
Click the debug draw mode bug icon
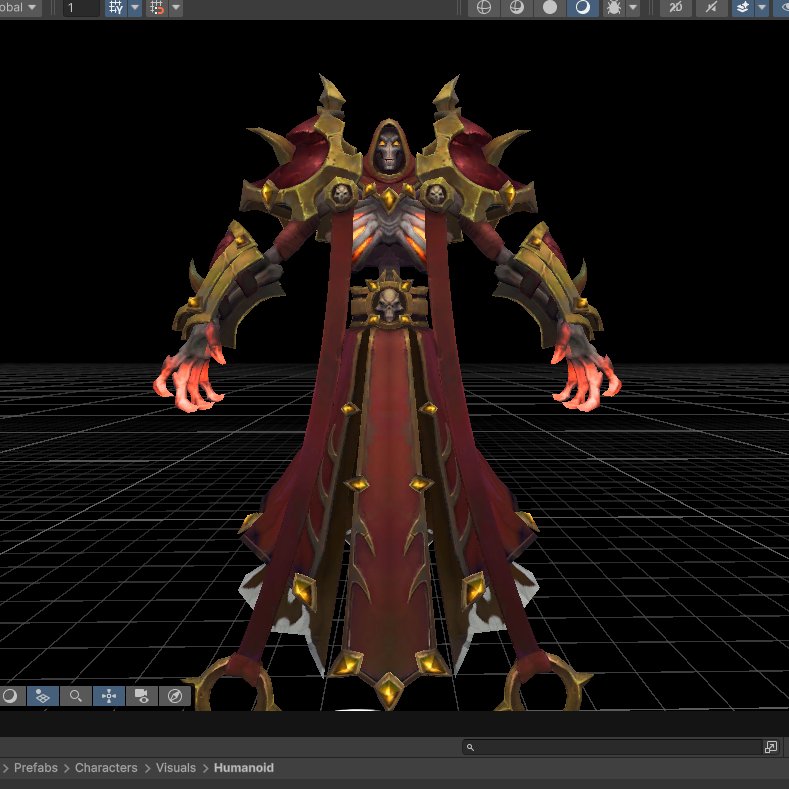(x=614, y=8)
